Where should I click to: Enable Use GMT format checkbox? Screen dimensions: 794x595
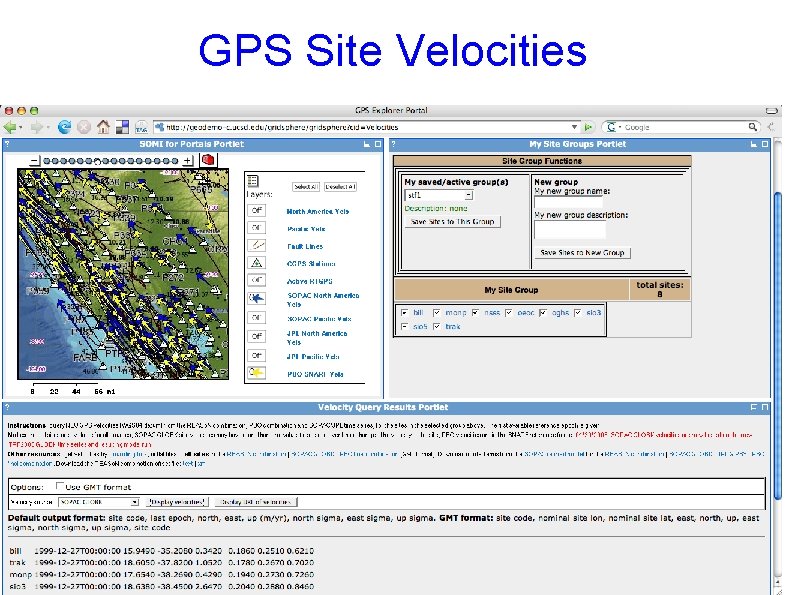coord(60,486)
